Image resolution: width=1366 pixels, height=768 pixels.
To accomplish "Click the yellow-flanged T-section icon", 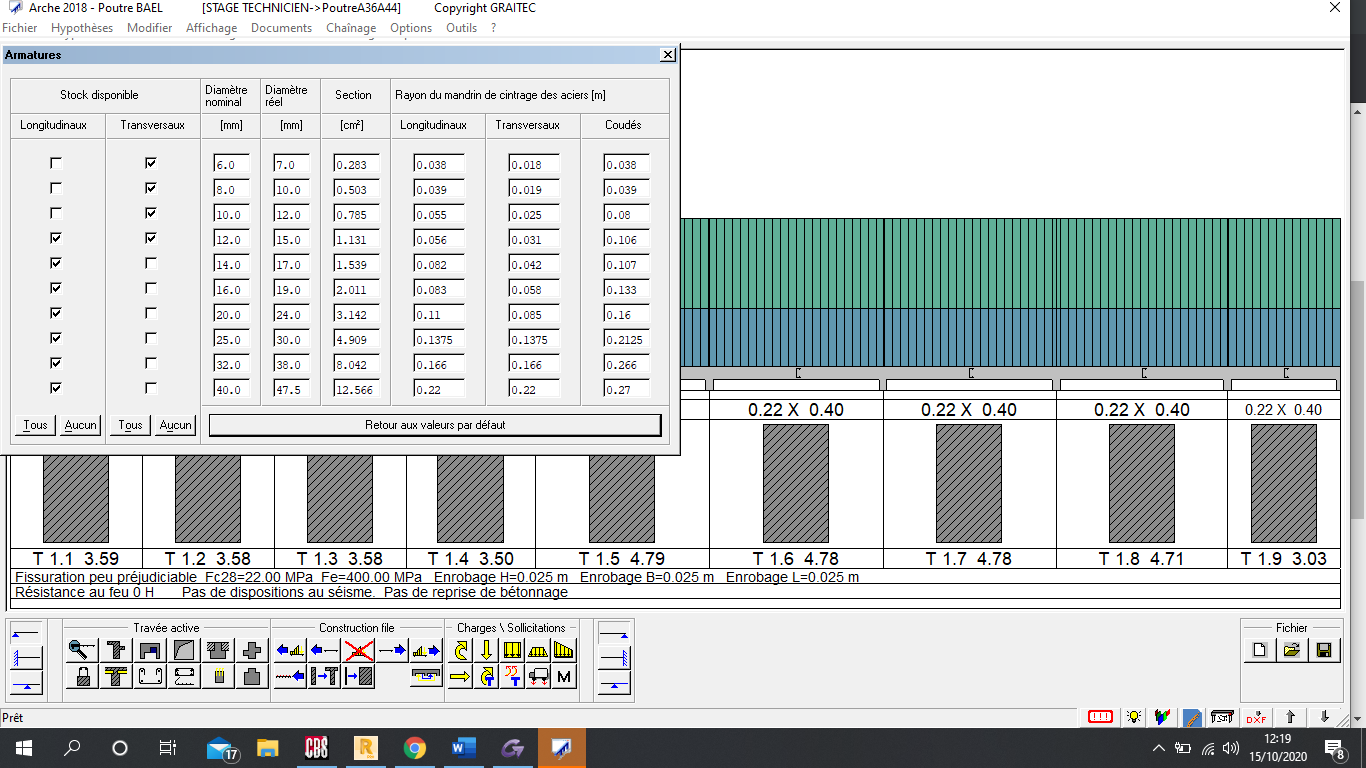I will click(116, 676).
